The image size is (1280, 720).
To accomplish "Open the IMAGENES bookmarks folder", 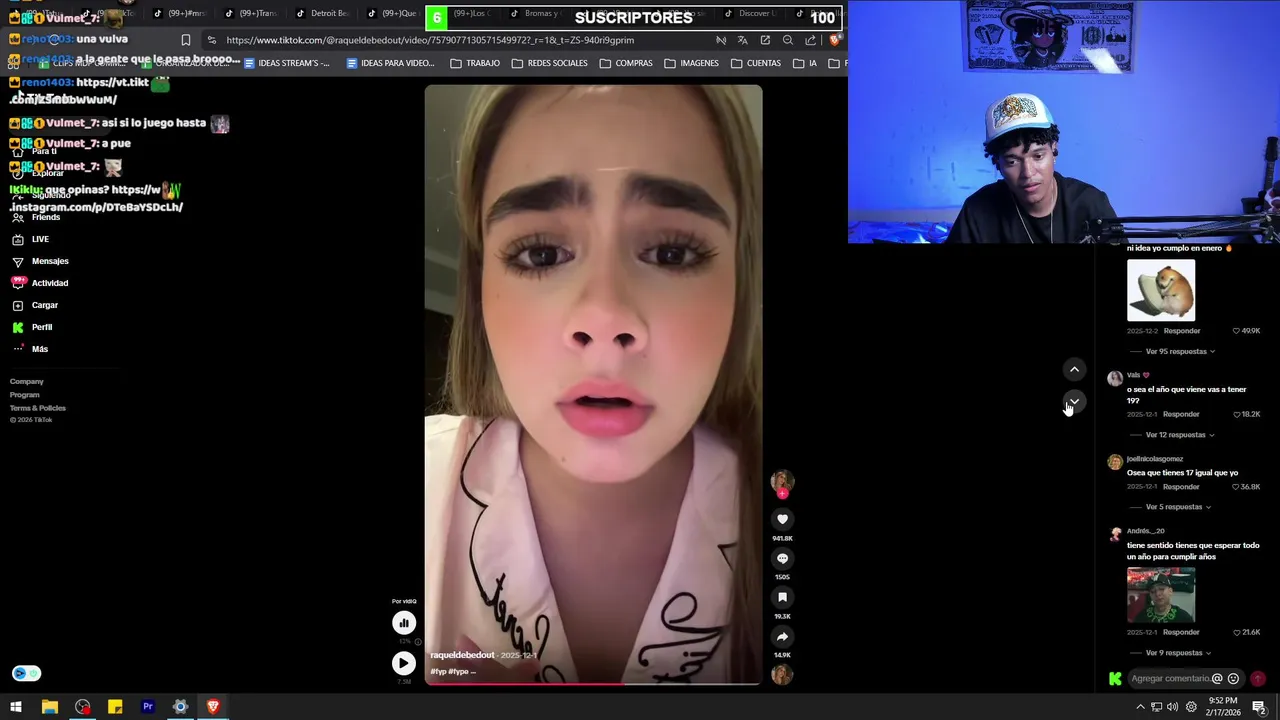I will [x=691, y=63].
